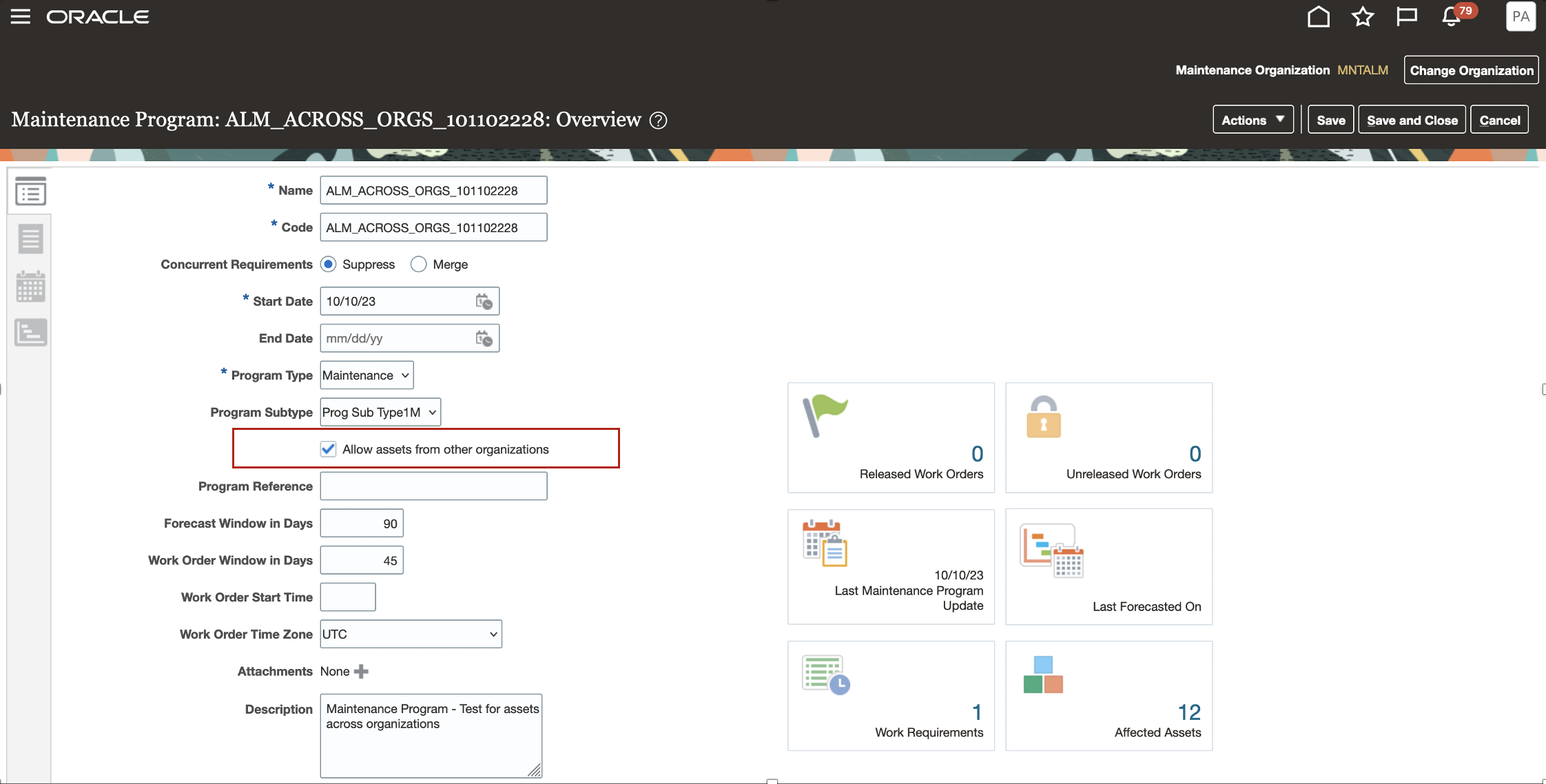Click the MNTALM organization code text
Image resolution: width=1546 pixels, height=784 pixels.
point(1362,70)
